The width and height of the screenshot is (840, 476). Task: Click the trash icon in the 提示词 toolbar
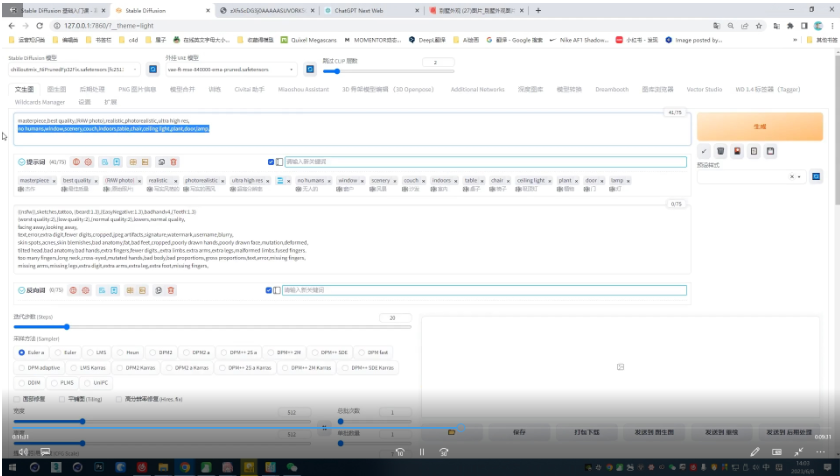click(x=174, y=162)
